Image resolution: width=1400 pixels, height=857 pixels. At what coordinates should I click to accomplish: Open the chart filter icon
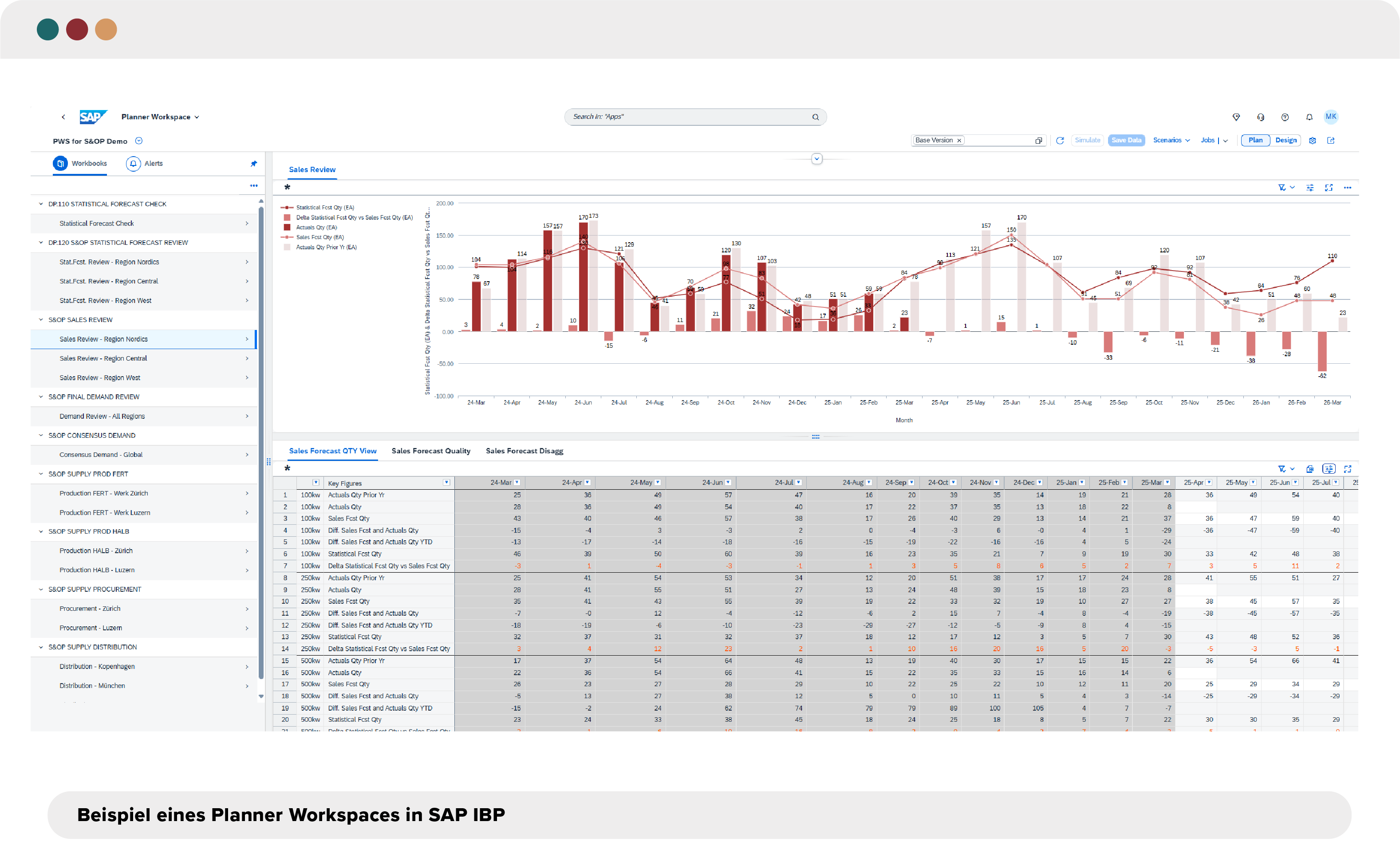point(1283,188)
